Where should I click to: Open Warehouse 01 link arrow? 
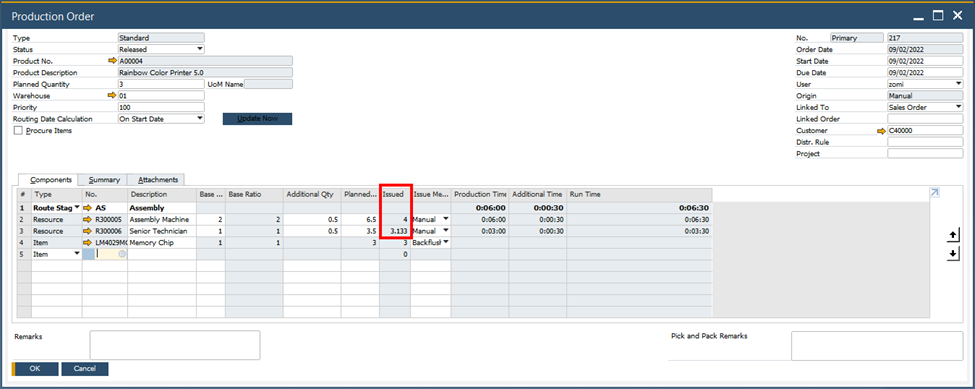coord(112,96)
